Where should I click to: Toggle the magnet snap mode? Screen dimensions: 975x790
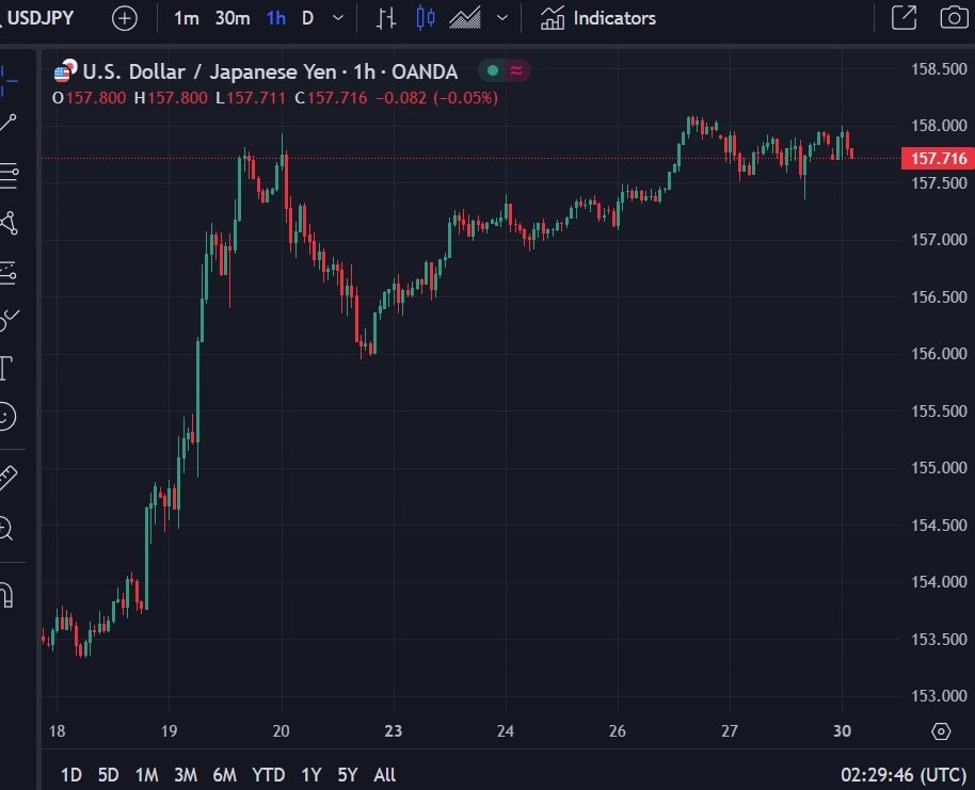(x=6, y=596)
